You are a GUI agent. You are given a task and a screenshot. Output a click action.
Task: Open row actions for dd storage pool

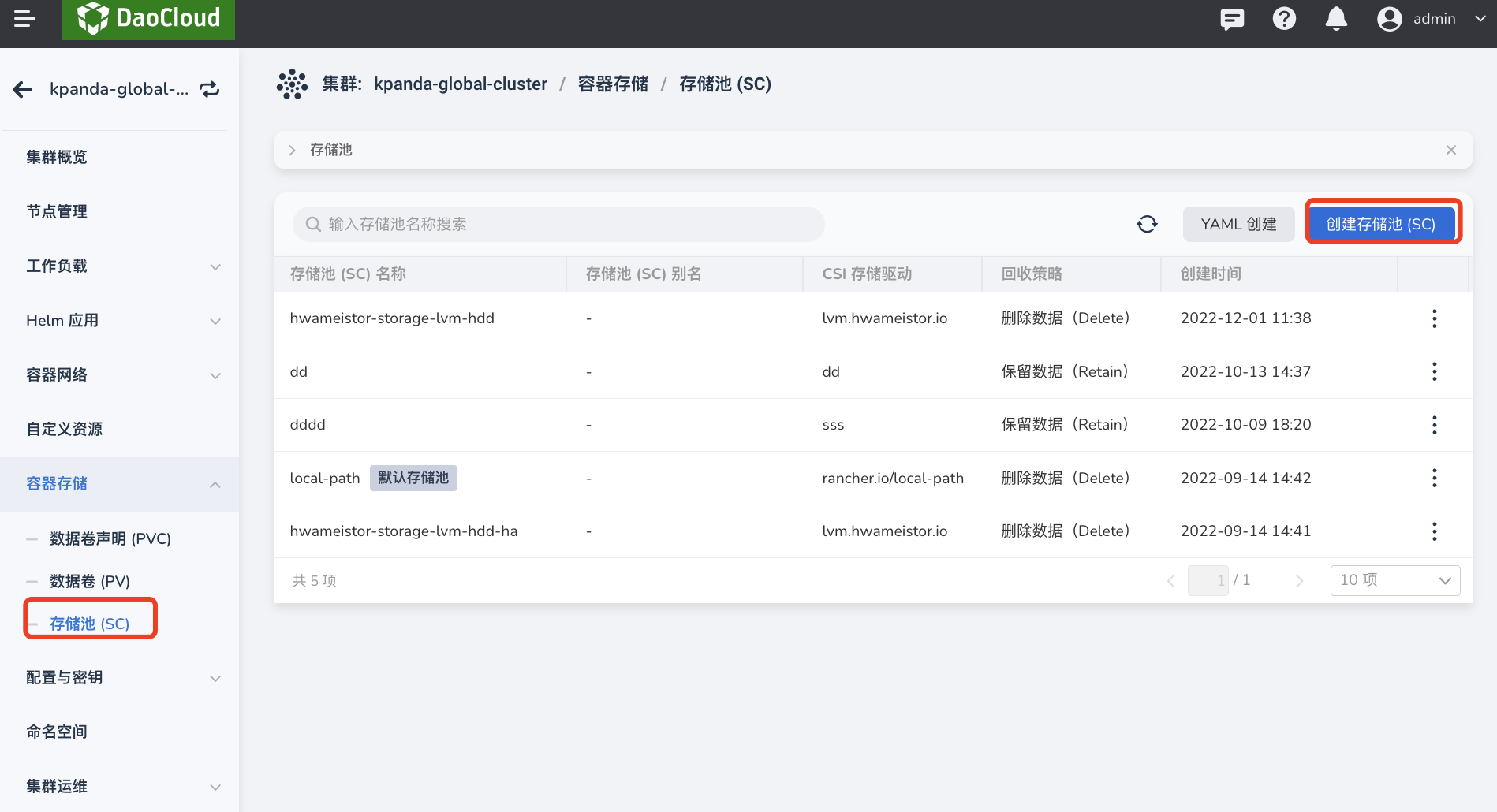coord(1434,371)
